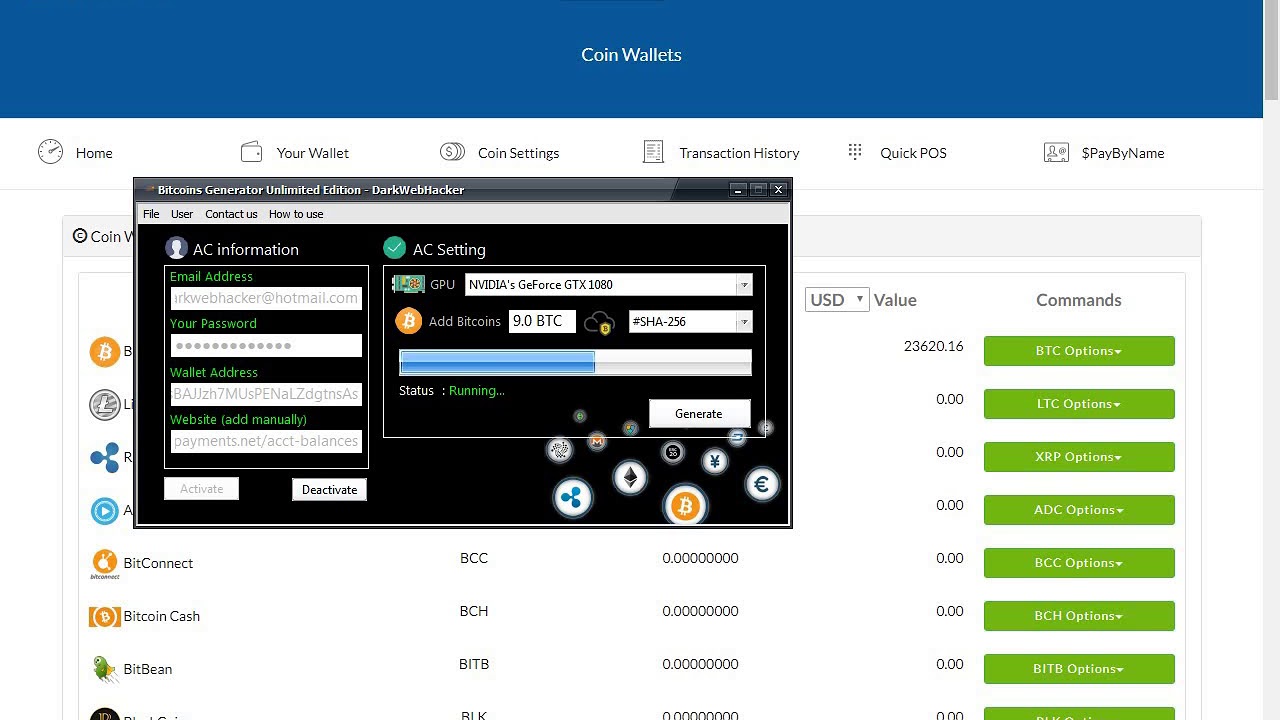Click the Monero orb icon
The image size is (1280, 720).
pyautogui.click(x=597, y=441)
